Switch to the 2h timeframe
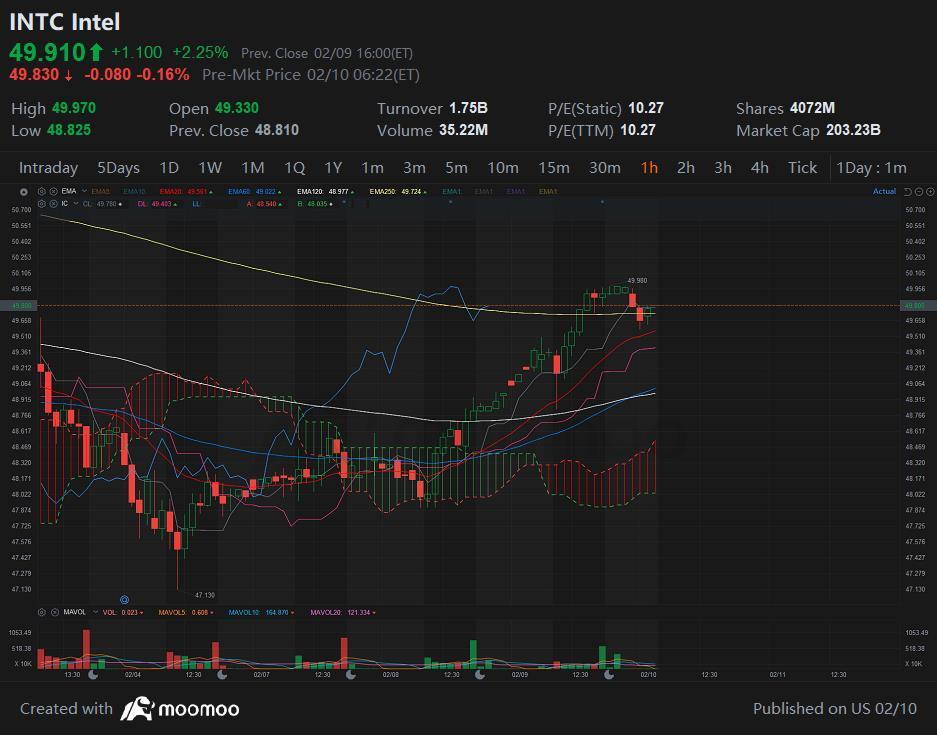The width and height of the screenshot is (937, 735). tap(686, 168)
